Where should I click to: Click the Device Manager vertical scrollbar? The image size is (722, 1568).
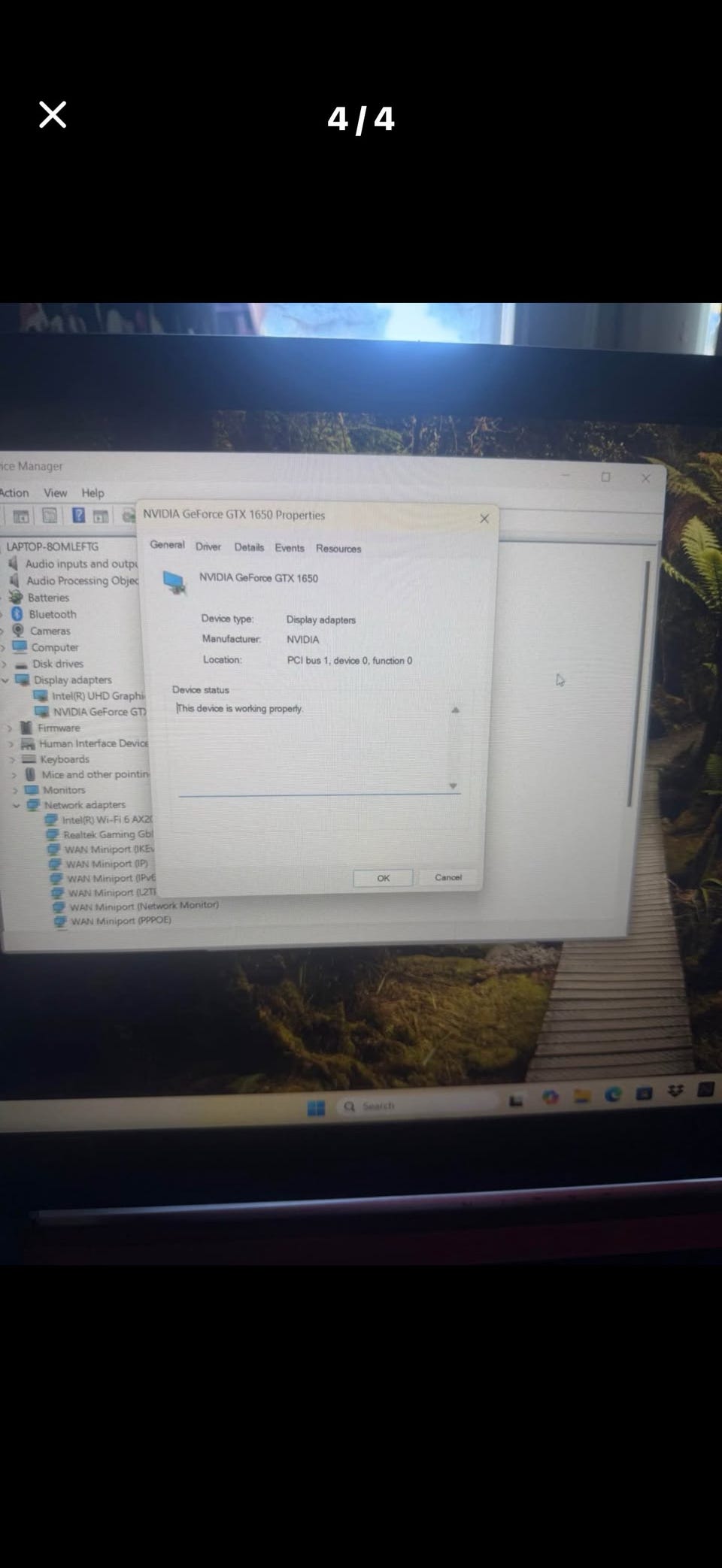pos(638,684)
